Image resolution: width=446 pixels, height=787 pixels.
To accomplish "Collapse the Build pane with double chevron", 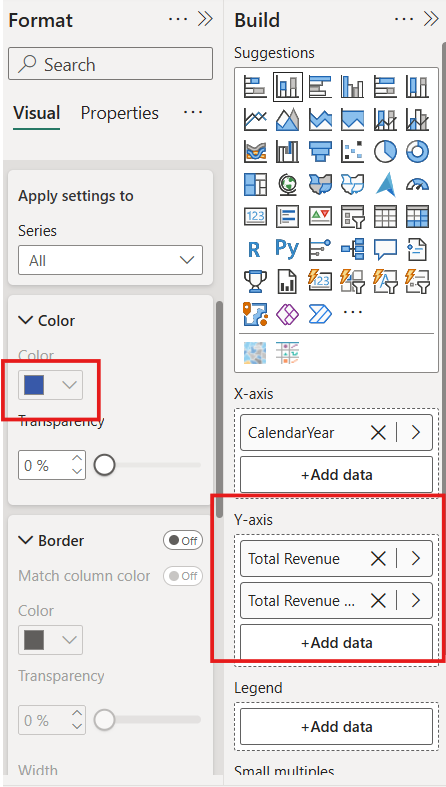I will point(431,19).
